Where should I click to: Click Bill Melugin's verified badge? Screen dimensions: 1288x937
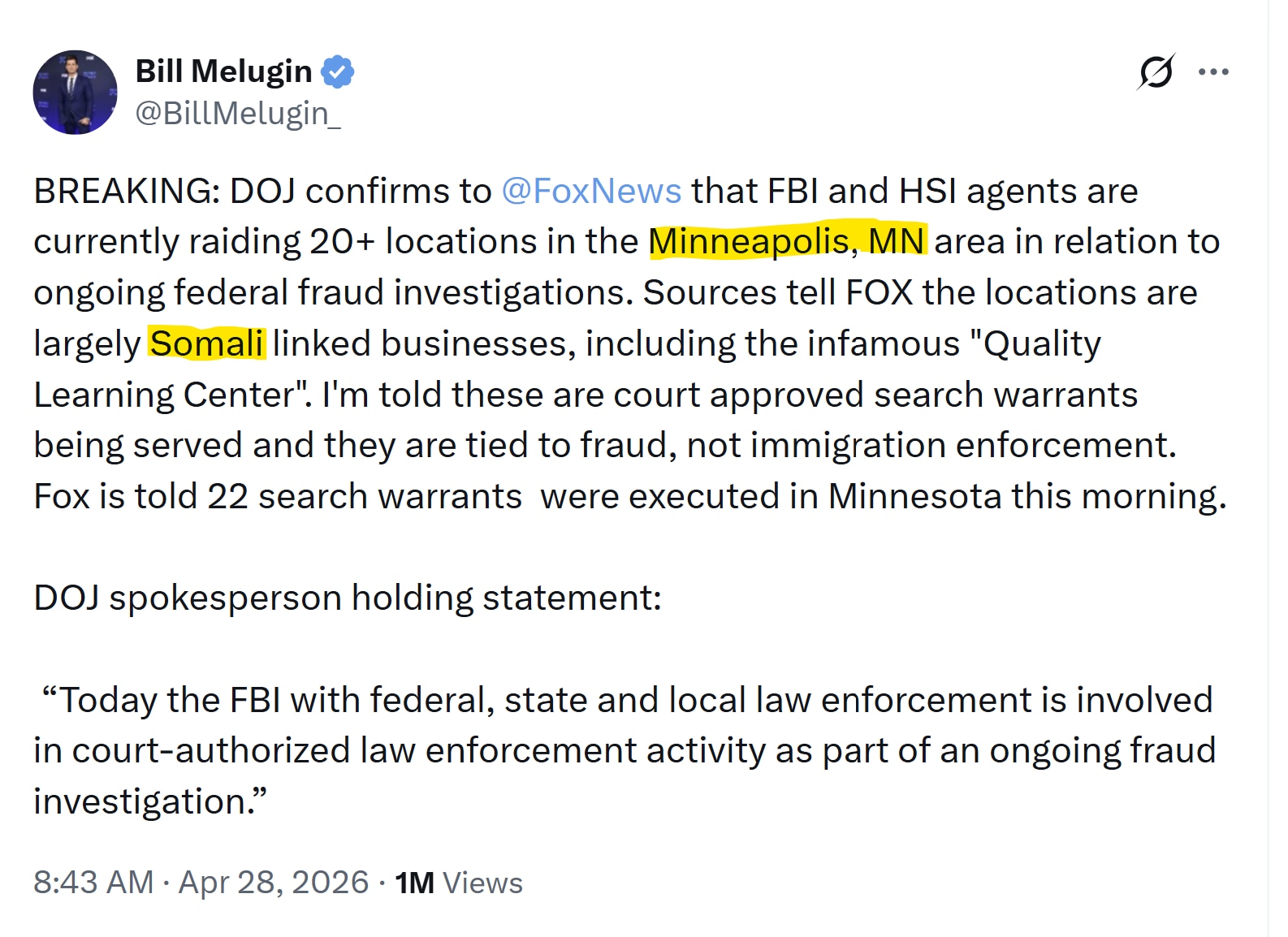[336, 71]
